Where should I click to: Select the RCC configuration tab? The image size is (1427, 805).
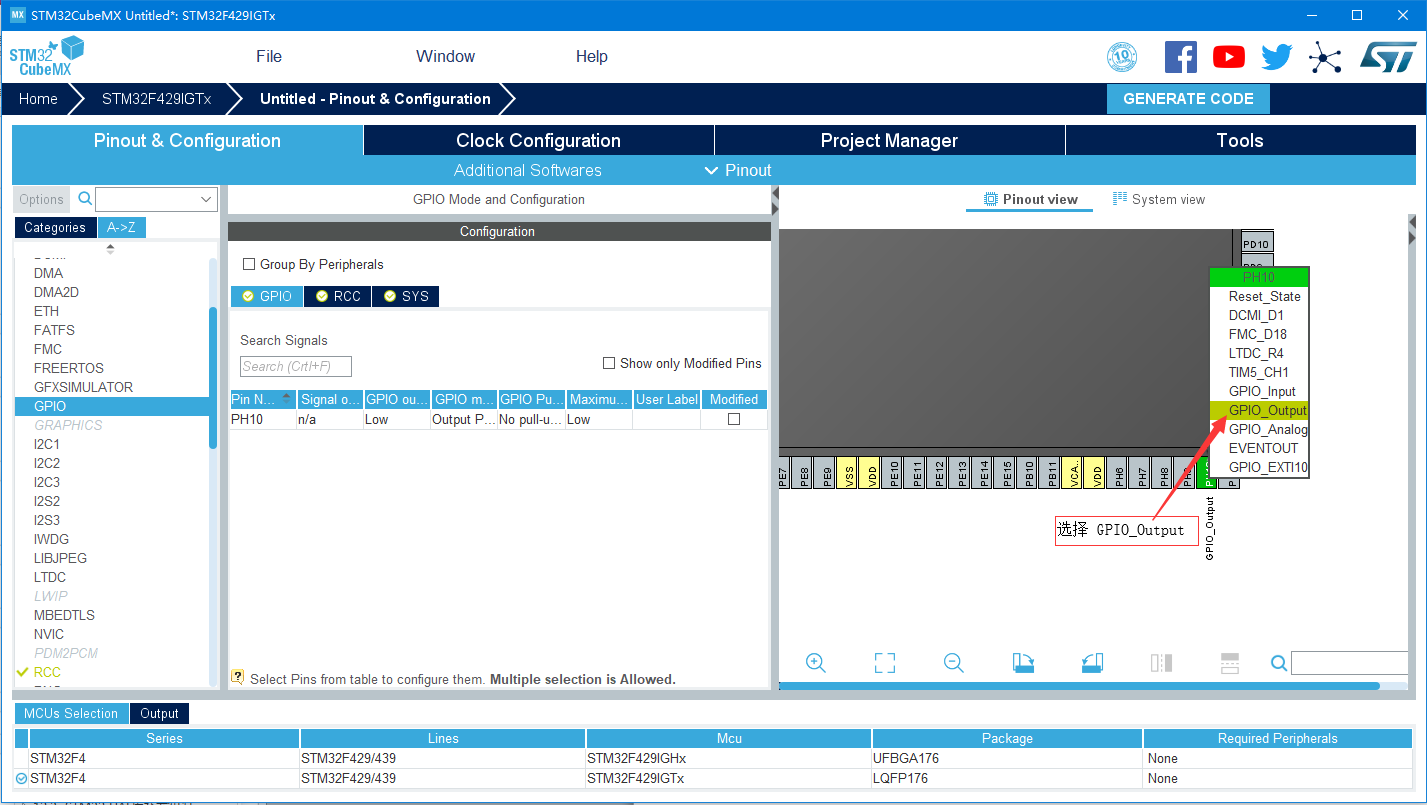tap(338, 296)
